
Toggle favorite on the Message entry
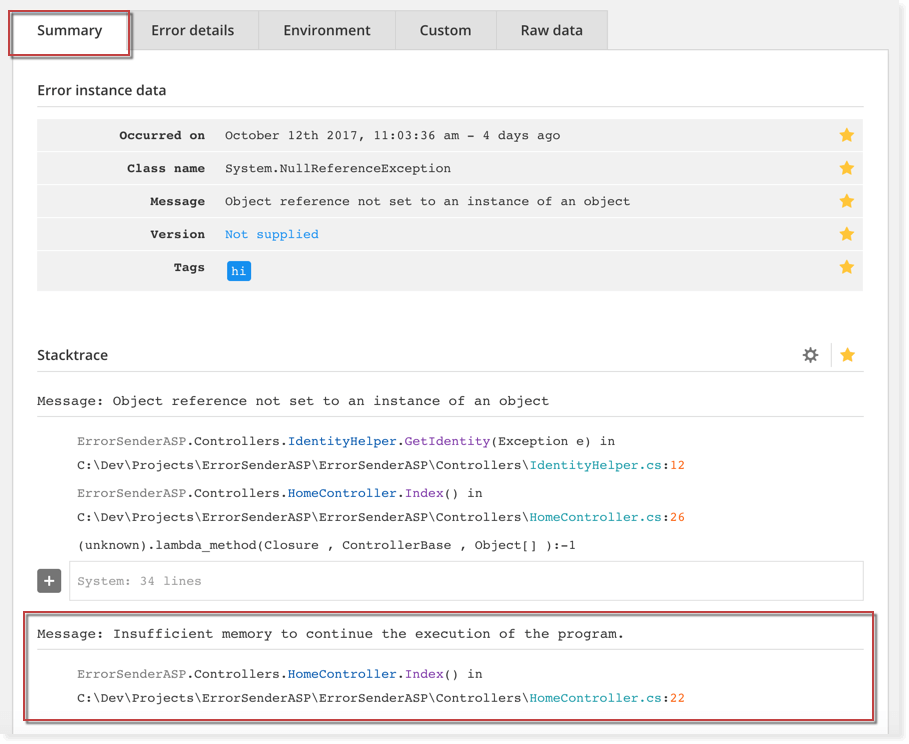click(x=846, y=200)
